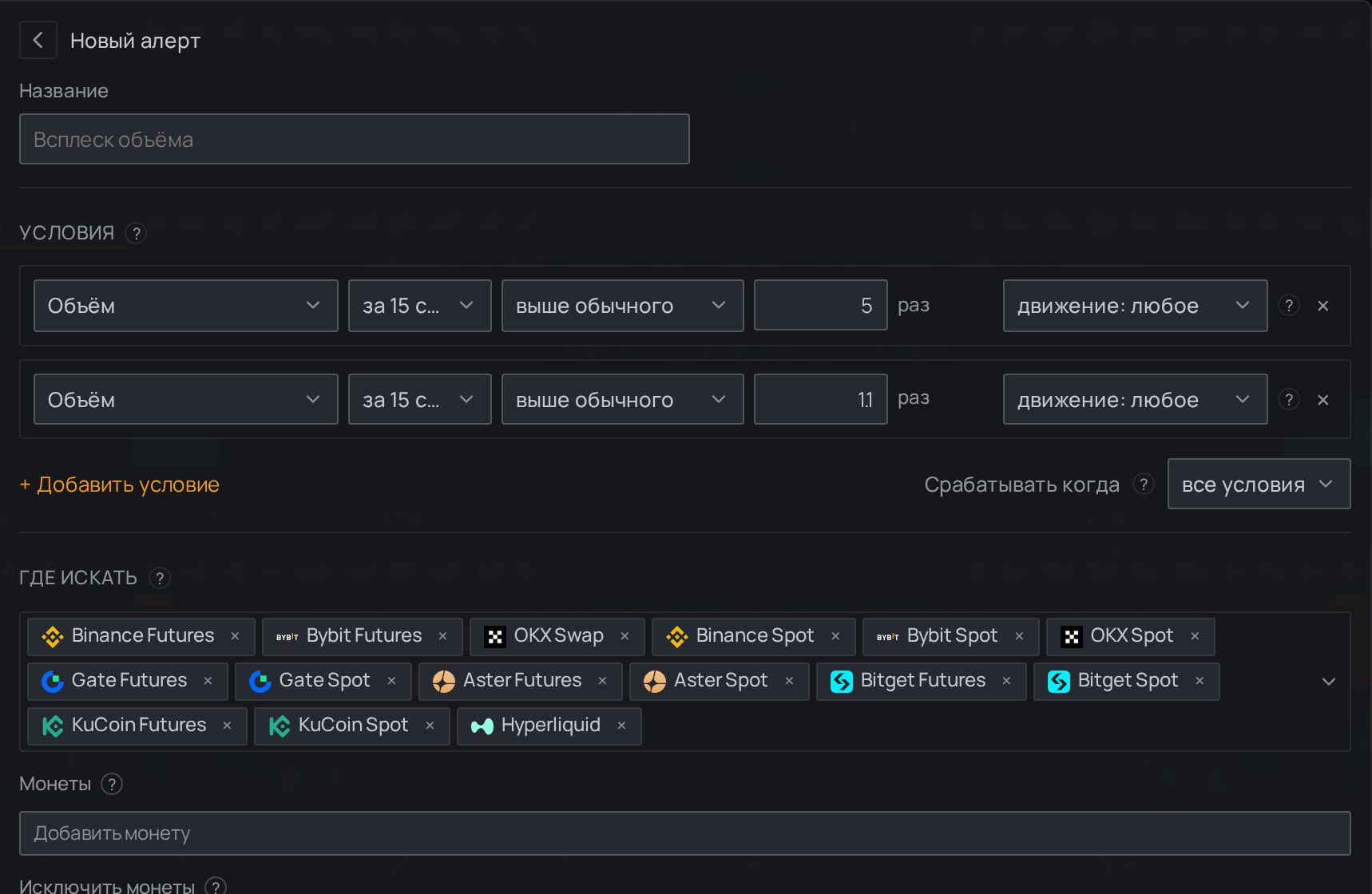Open first row's движение: любое dropdown
This screenshot has width=1372, height=894.
1136,306
